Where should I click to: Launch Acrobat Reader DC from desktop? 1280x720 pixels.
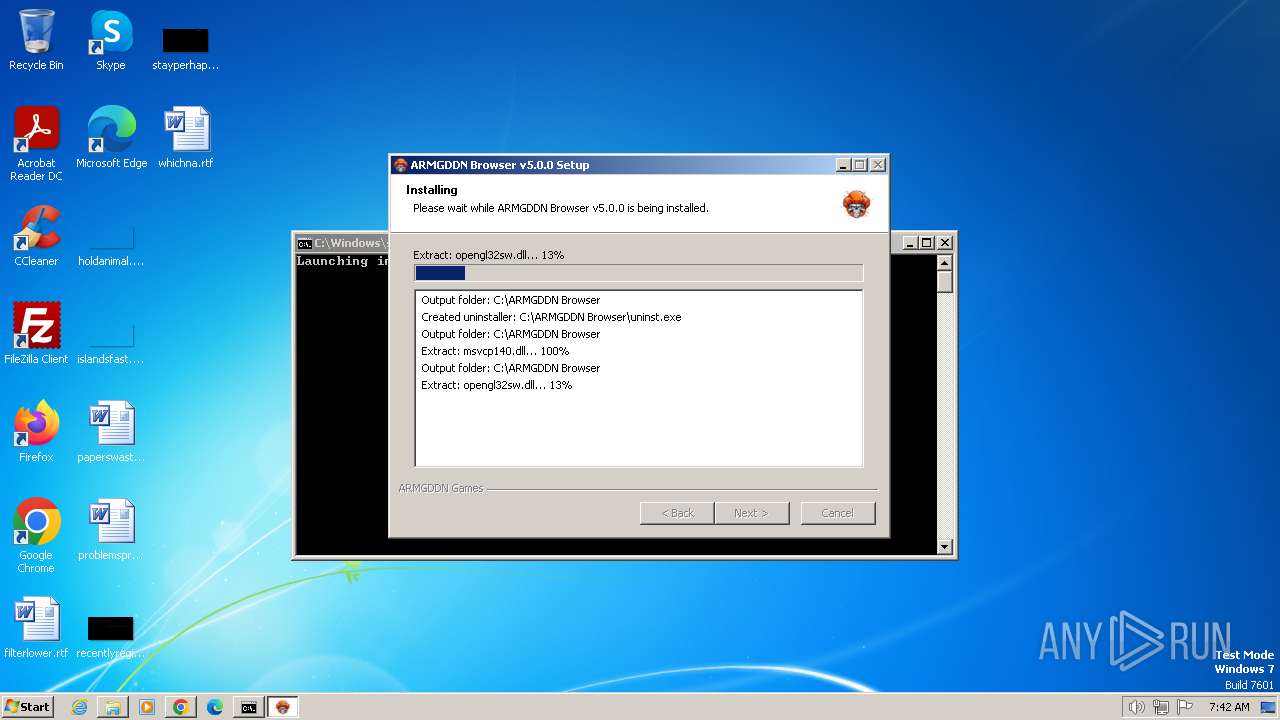tap(37, 143)
